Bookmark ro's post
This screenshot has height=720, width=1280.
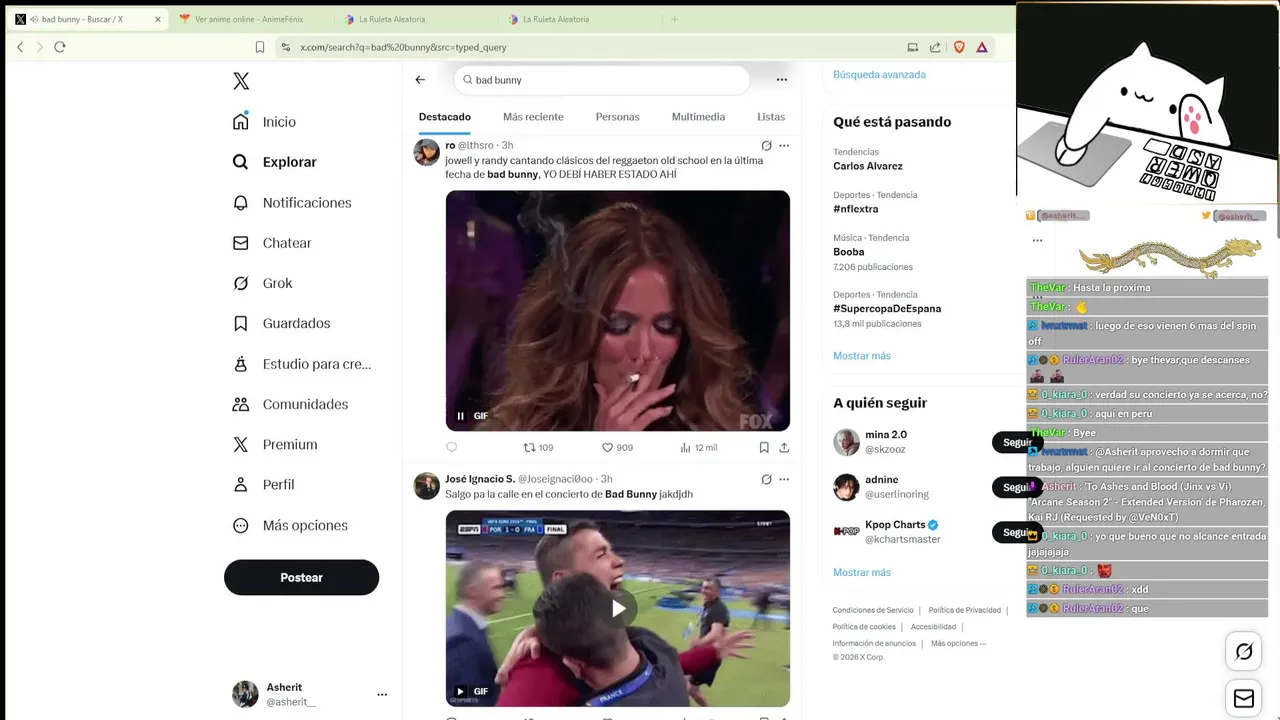point(764,447)
